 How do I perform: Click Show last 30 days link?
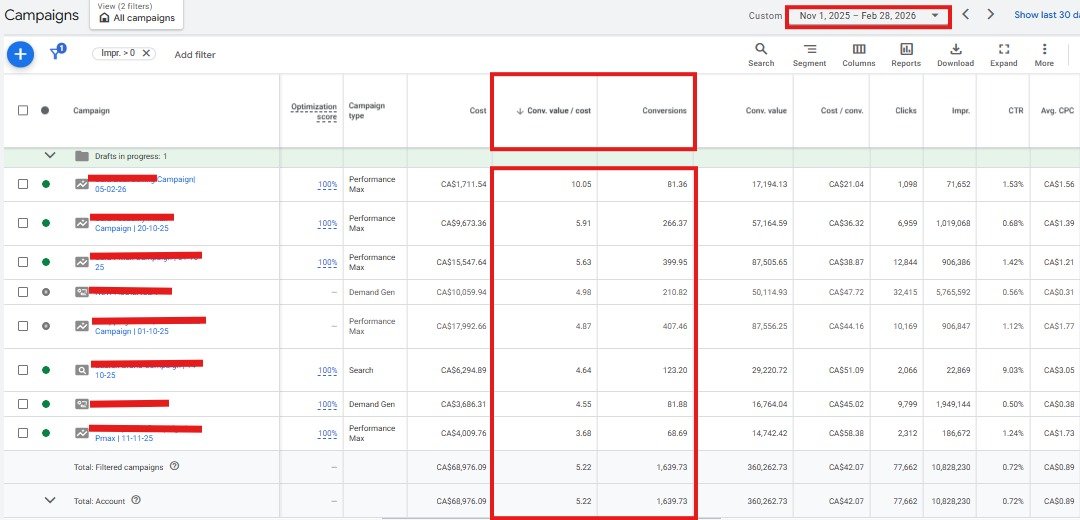(x=1046, y=15)
